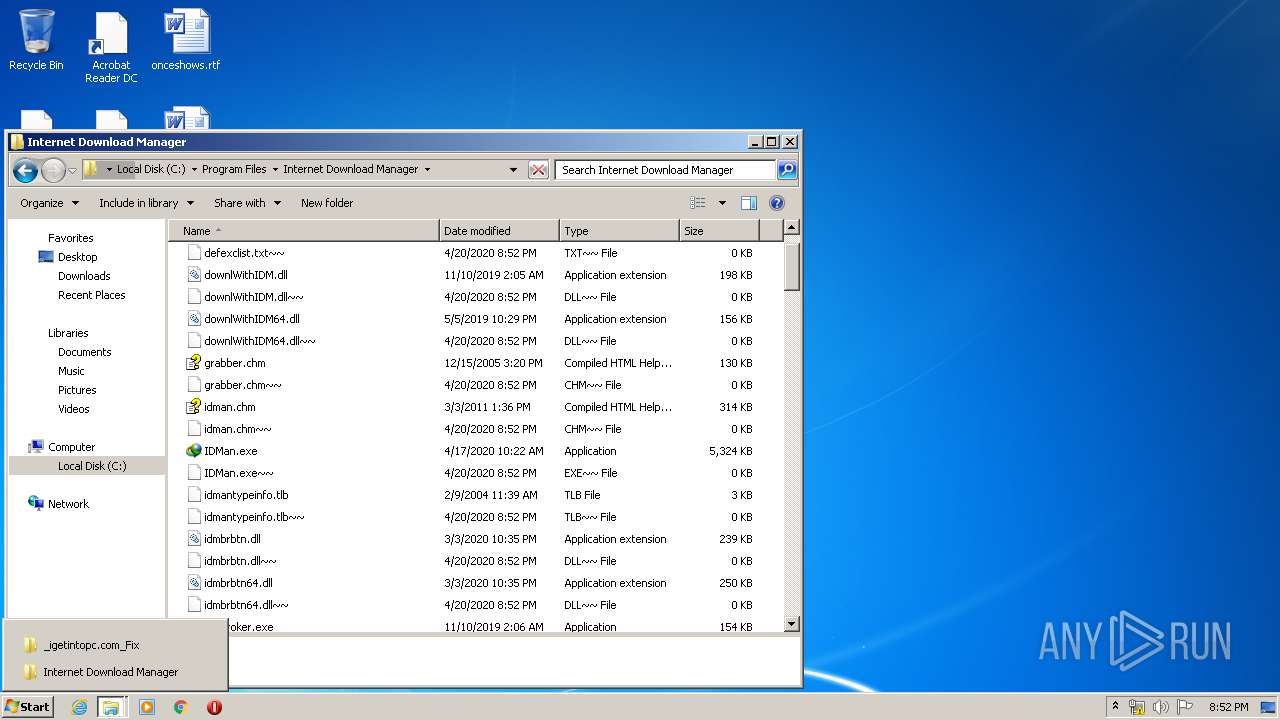Screen dimensions: 1280x720
Task: Expand Program Files breadcrumb arrow
Action: point(275,169)
